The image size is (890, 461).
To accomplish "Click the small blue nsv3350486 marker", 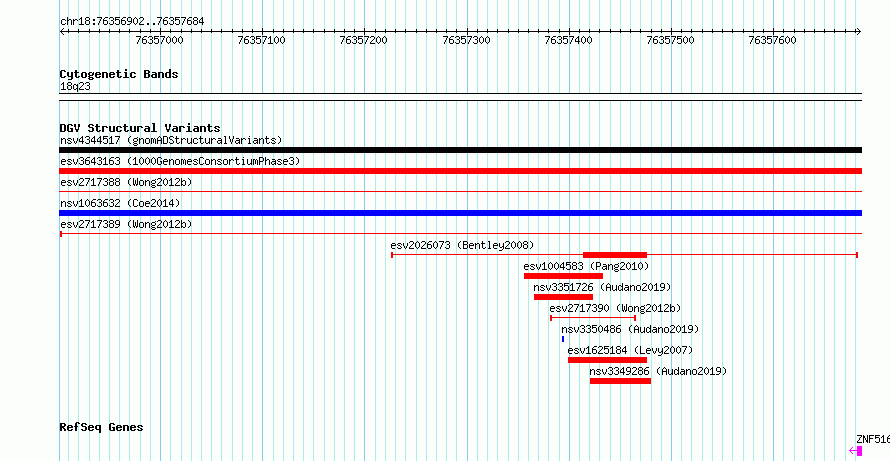I will [x=563, y=339].
